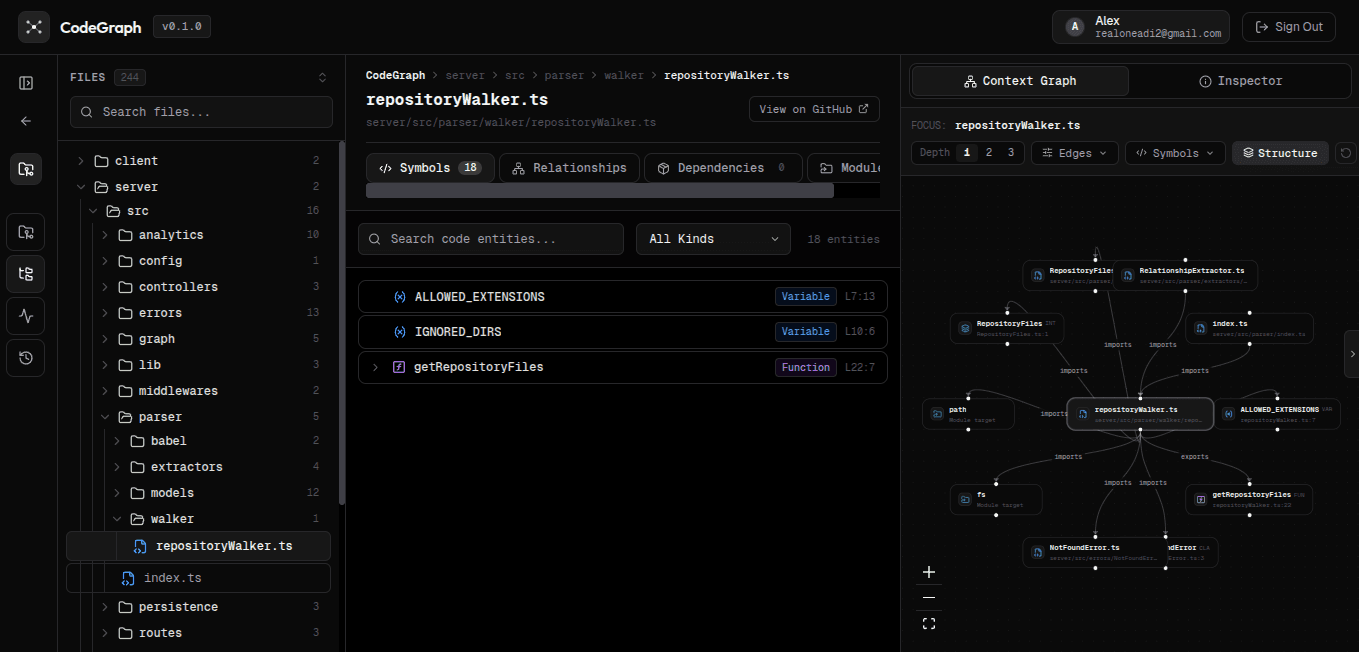This screenshot has height=652, width=1359.
Task: Expand the client folder
Action: pos(81,161)
